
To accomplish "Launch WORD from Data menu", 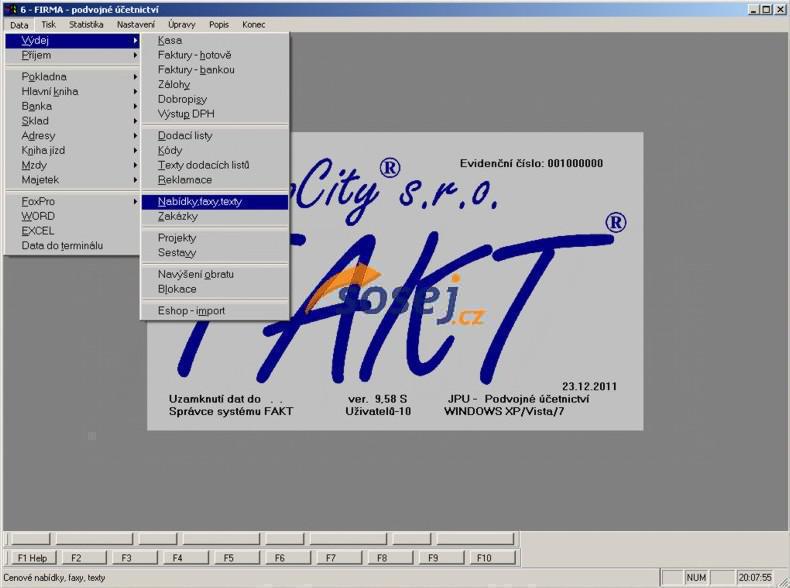I will click(x=73, y=216).
